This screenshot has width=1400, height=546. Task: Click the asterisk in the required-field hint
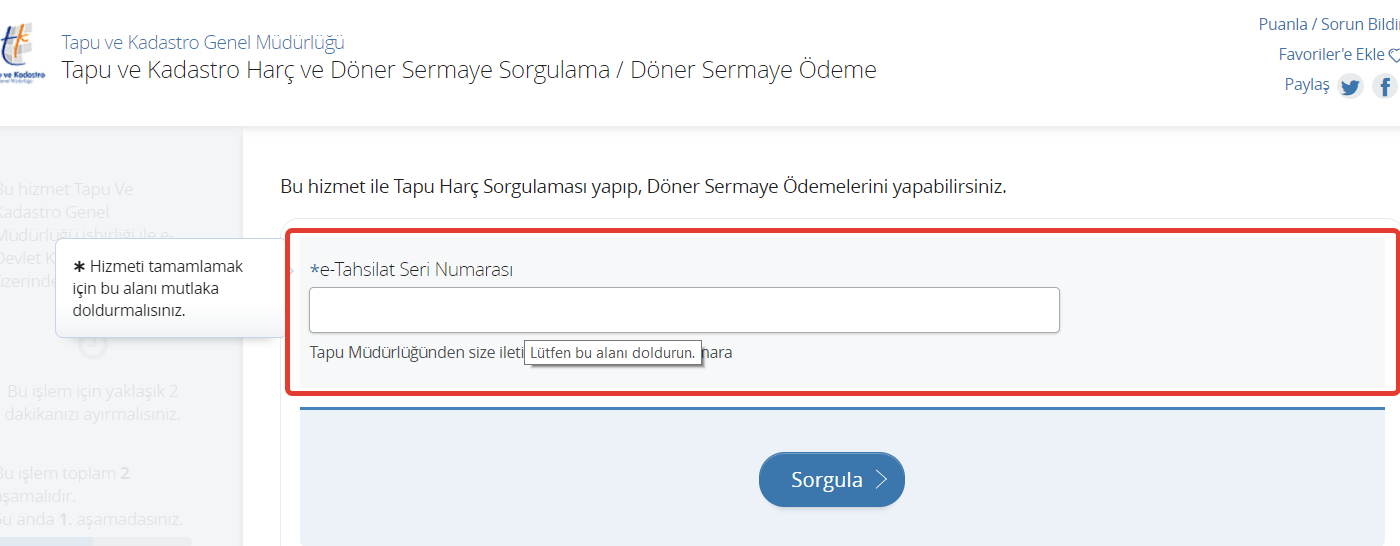tap(80, 267)
